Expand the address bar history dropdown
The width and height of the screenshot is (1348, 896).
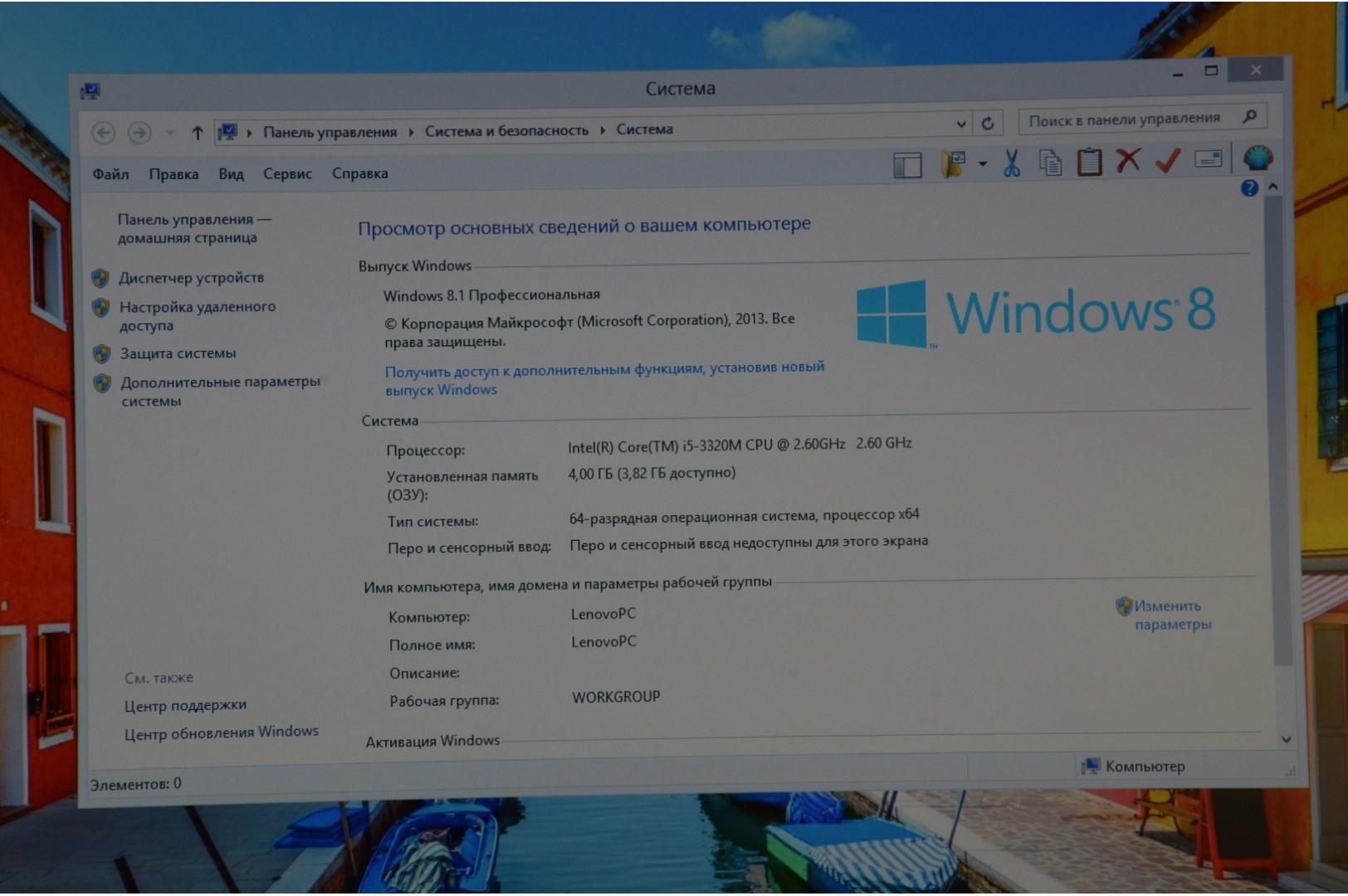click(x=961, y=124)
